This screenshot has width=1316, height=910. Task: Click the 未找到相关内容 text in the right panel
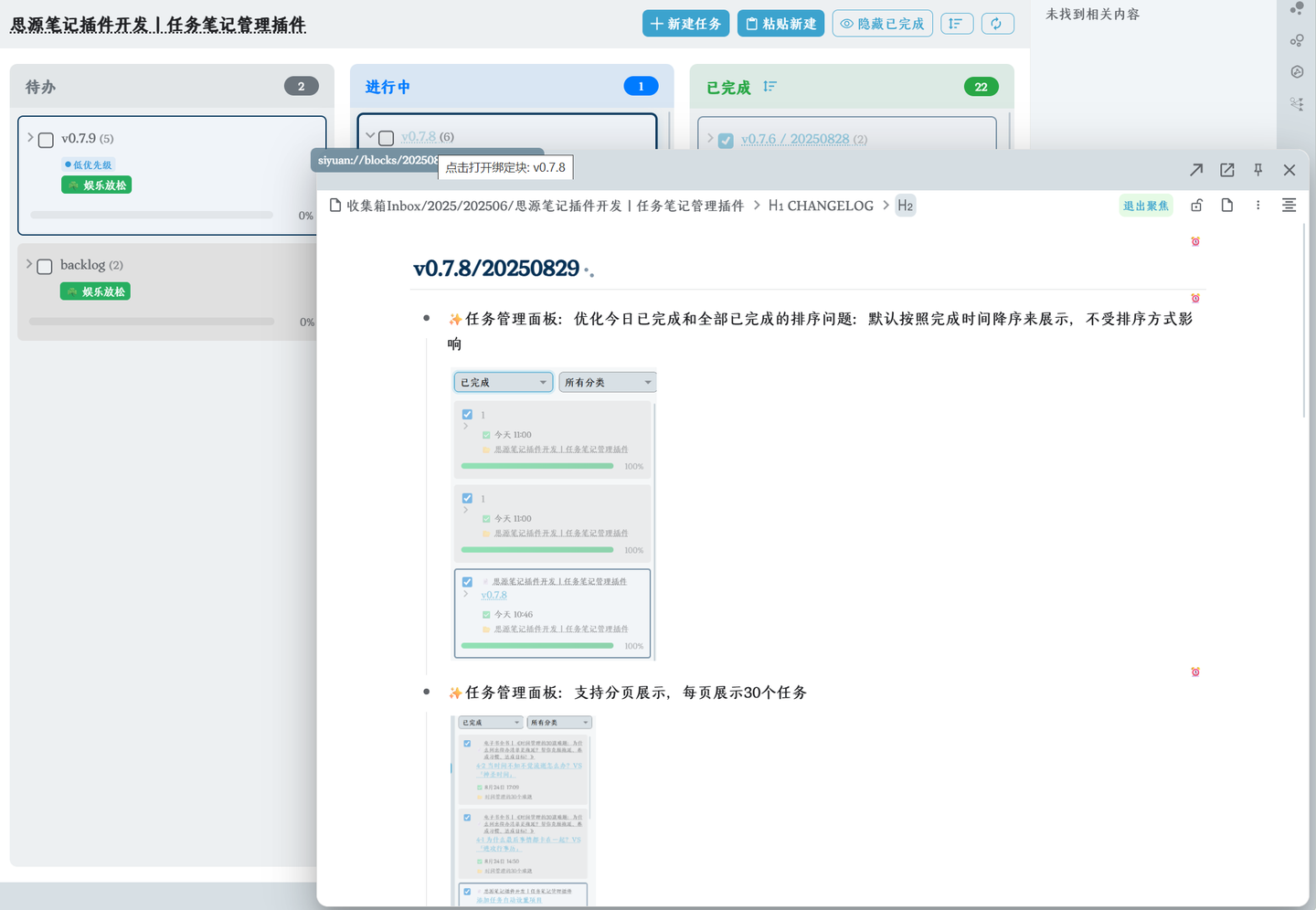[1092, 15]
